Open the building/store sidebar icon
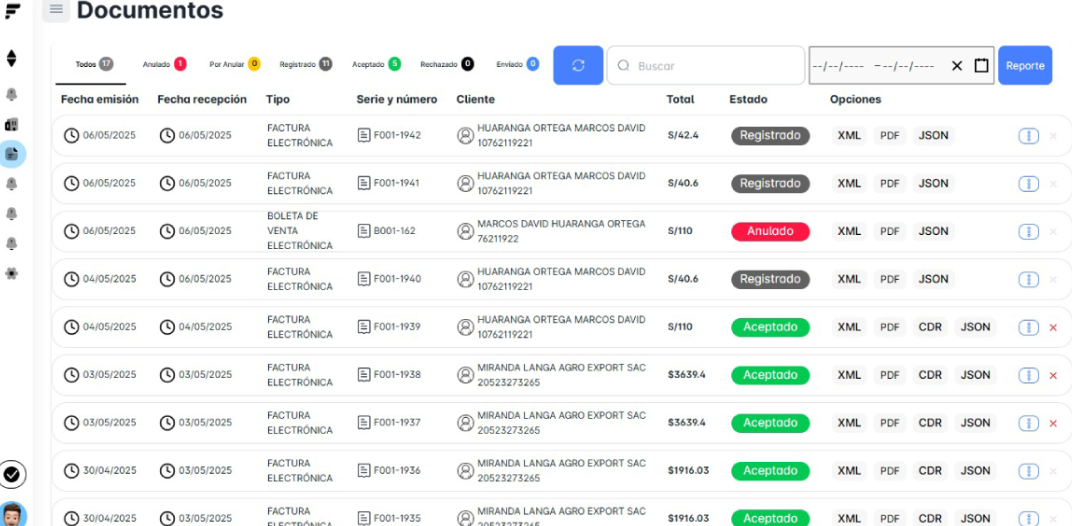The height and width of the screenshot is (526, 1072). [12, 124]
